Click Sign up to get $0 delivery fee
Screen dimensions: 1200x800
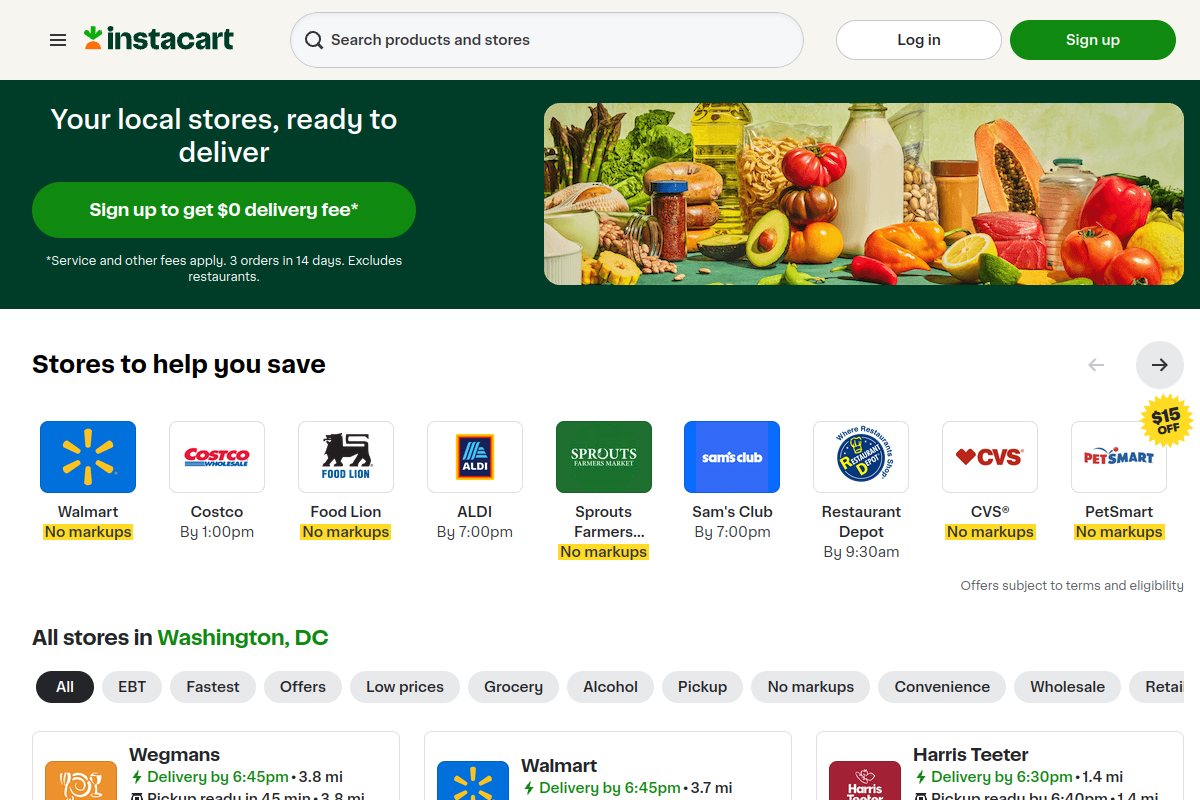[x=224, y=210]
